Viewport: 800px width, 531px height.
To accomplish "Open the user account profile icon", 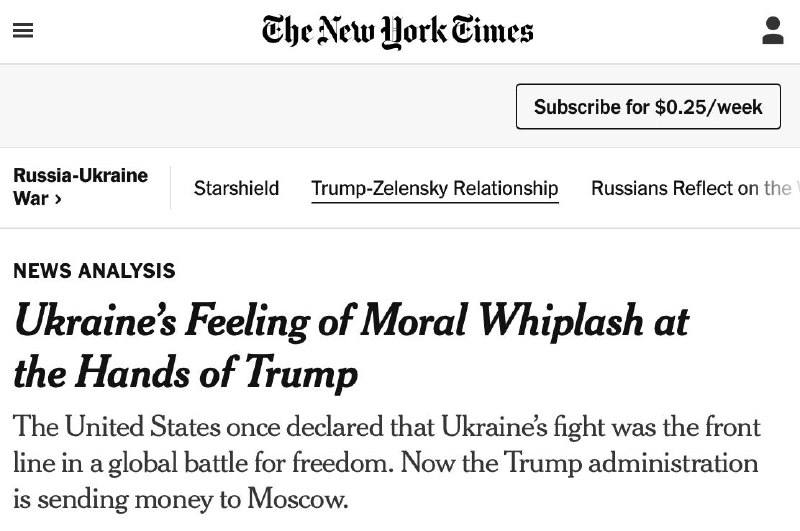I will point(772,31).
